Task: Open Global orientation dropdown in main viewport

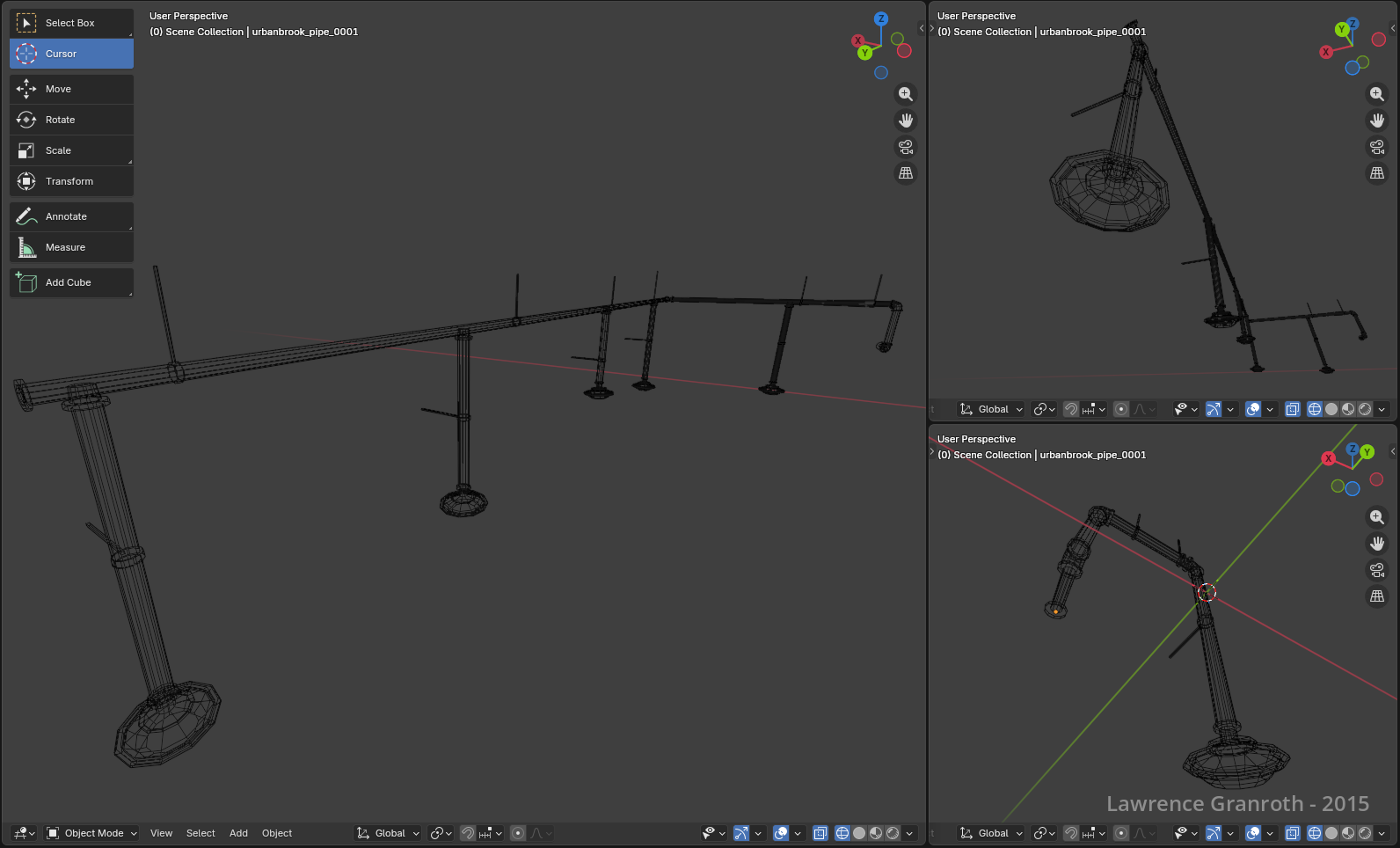Action: (389, 833)
